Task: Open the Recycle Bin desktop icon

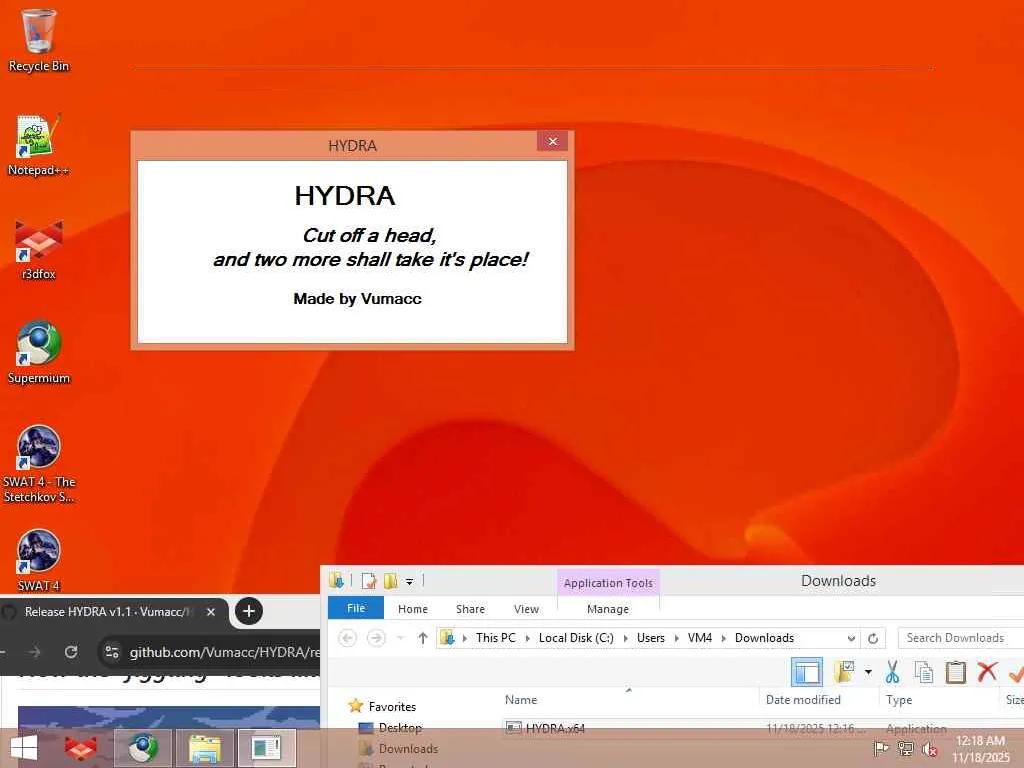Action: click(39, 40)
